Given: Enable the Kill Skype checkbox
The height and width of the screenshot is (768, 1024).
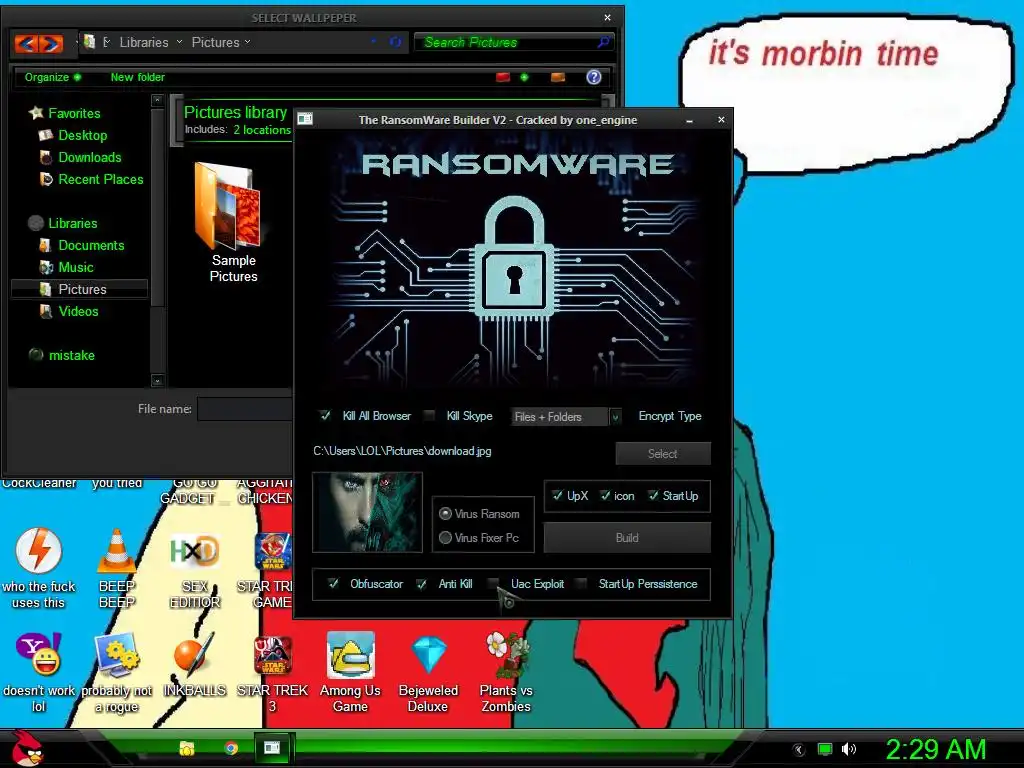Looking at the screenshot, I should [428, 415].
